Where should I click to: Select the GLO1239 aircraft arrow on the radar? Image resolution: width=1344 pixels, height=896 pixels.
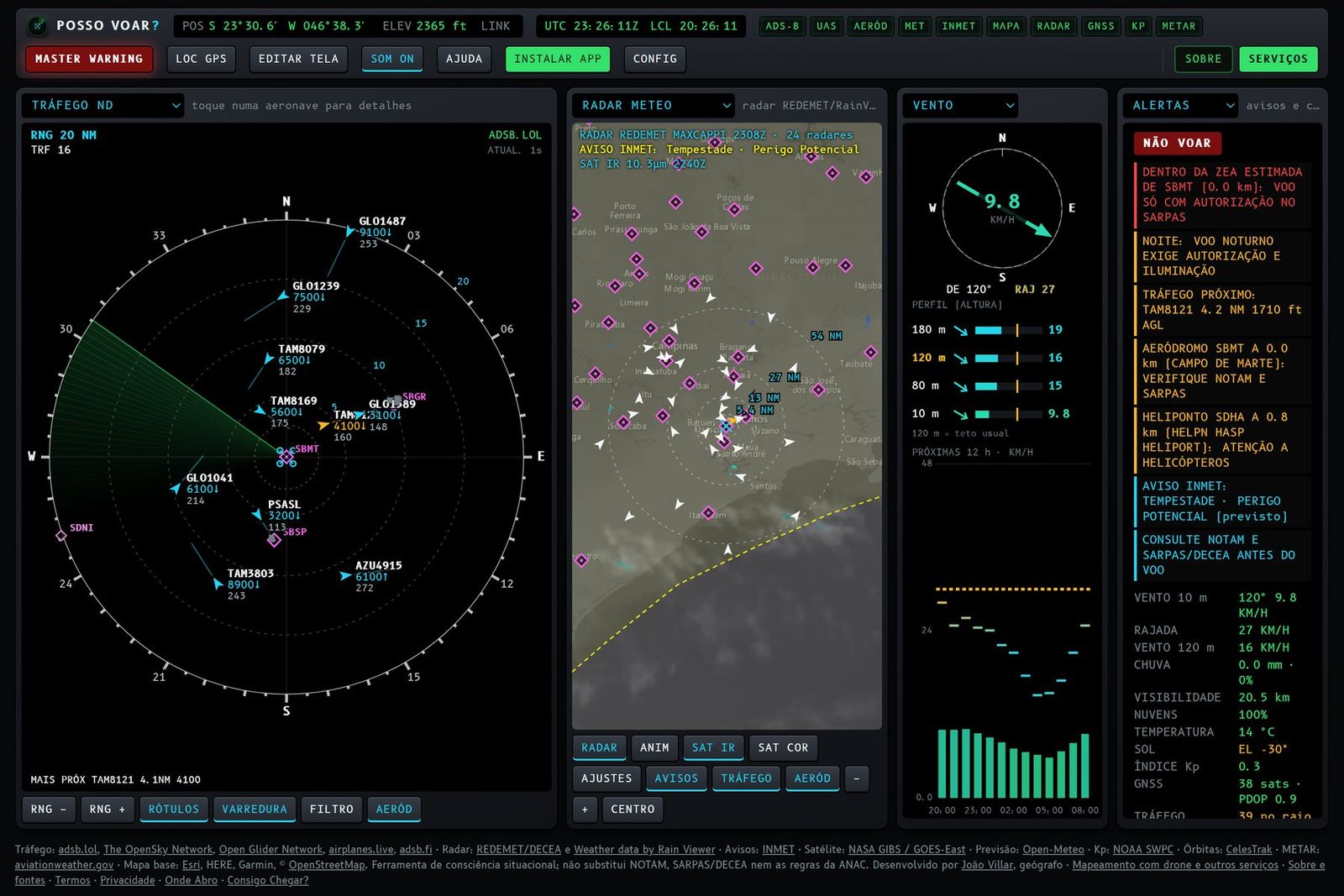pos(283,296)
